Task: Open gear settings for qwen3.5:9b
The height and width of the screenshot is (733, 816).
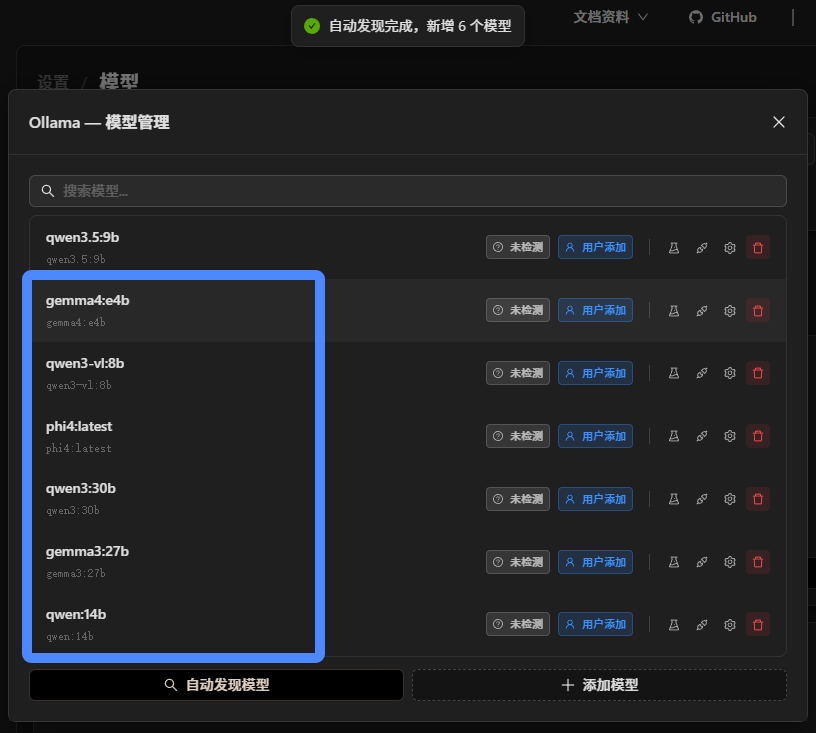Action: pyautogui.click(x=730, y=248)
